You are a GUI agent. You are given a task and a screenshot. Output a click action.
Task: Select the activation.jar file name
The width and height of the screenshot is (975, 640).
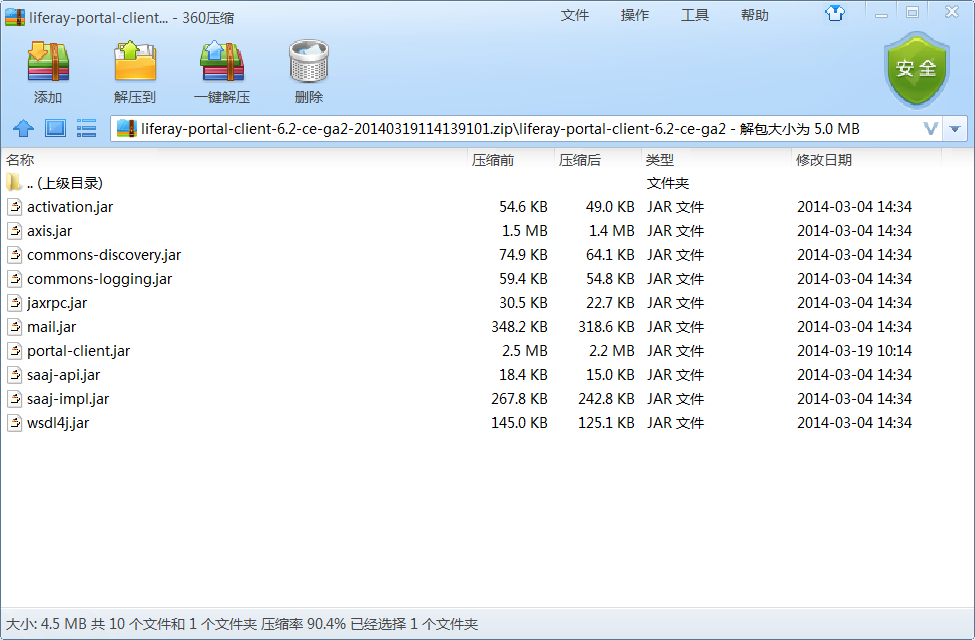click(70, 206)
